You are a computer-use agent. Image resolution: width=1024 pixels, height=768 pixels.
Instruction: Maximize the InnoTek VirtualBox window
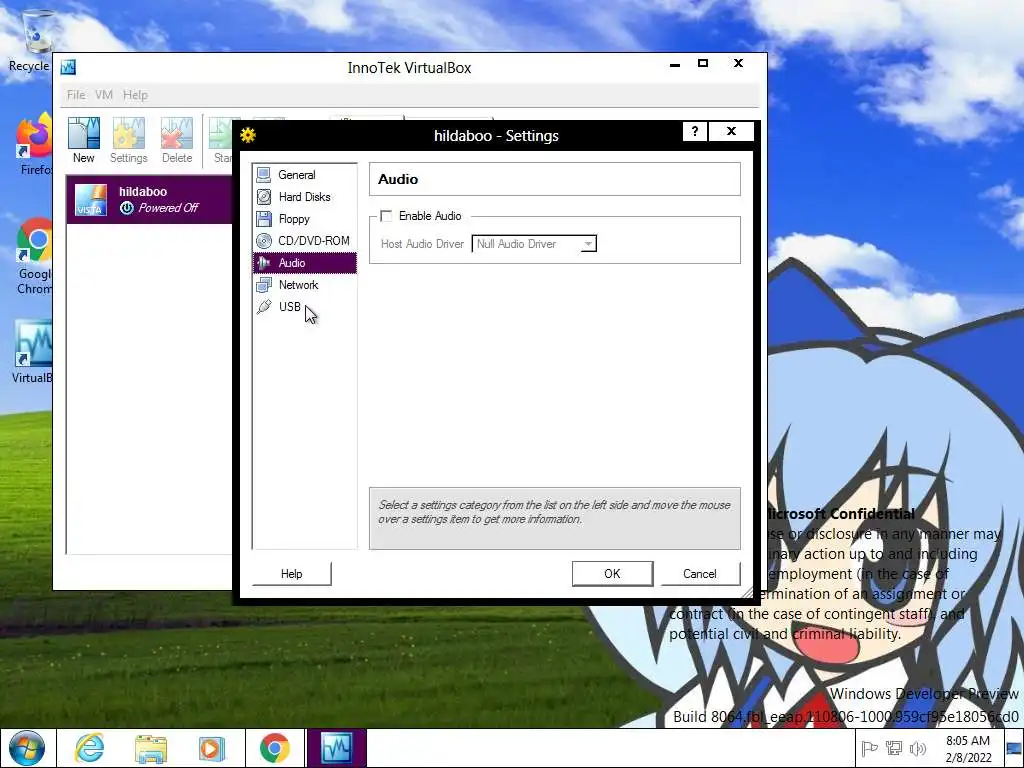click(x=703, y=63)
